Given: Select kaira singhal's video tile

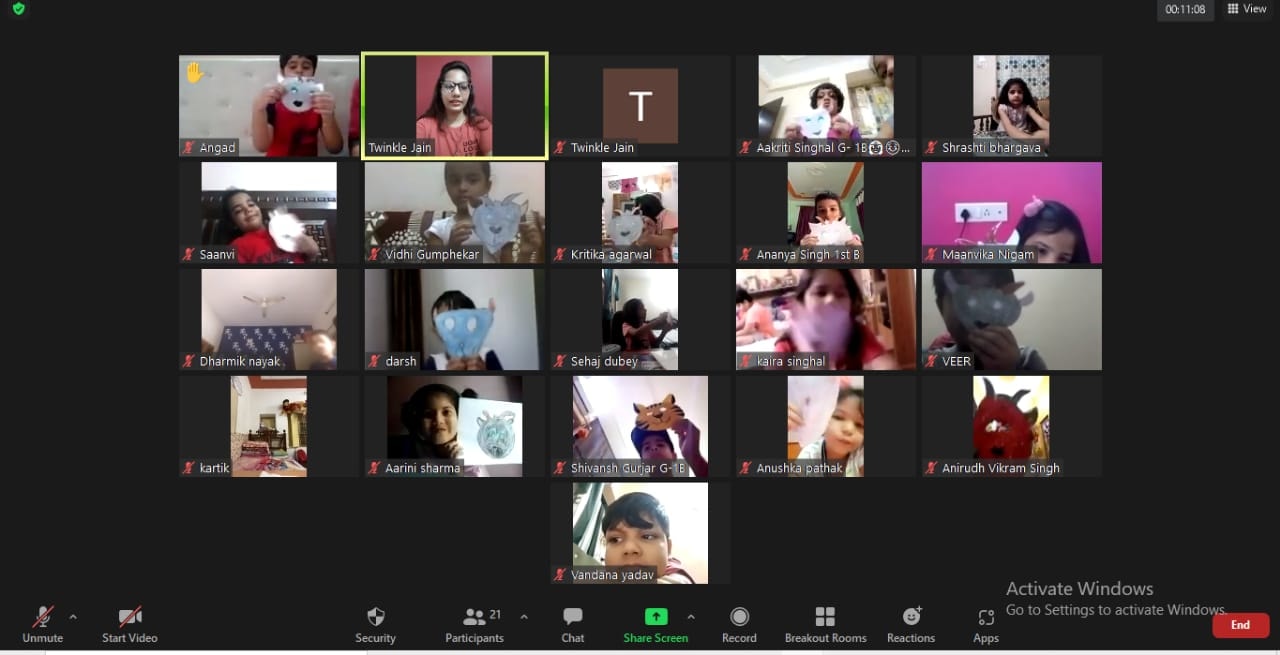Looking at the screenshot, I should [826, 320].
